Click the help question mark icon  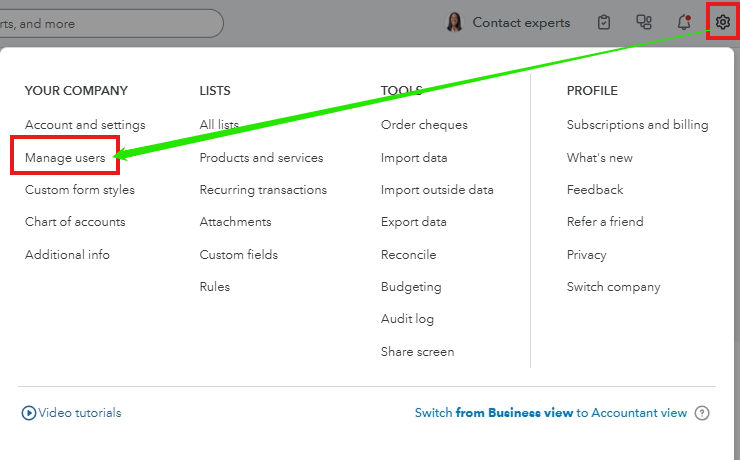[702, 413]
